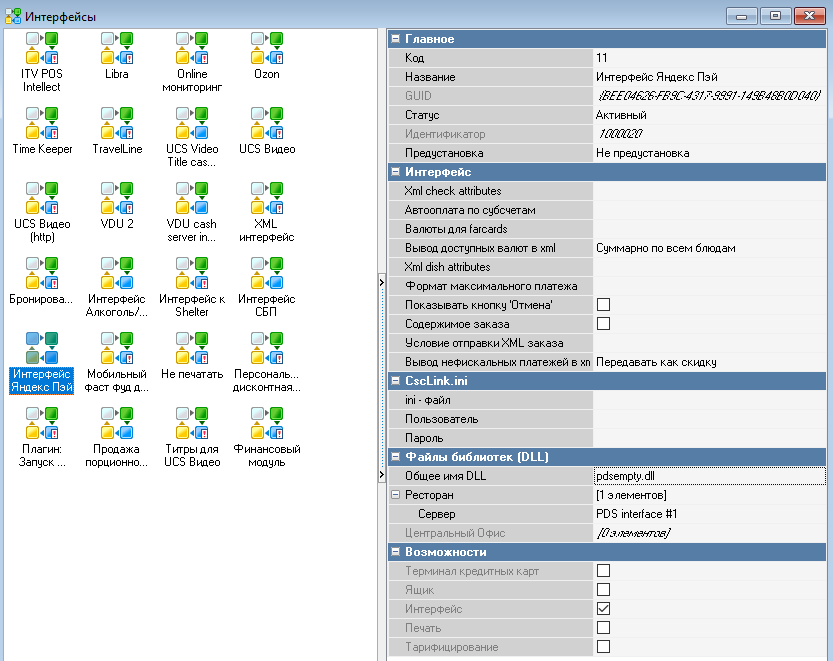Select the Не печатать interface icon

pos(191,347)
